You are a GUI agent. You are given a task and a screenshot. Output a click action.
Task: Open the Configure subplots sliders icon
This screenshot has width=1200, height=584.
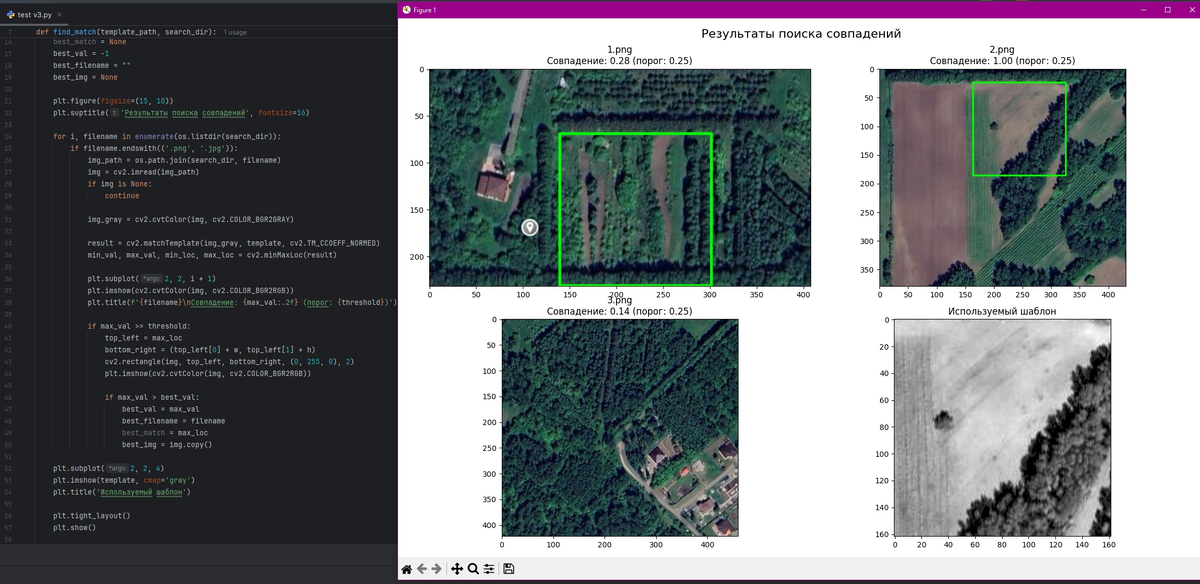(x=488, y=569)
